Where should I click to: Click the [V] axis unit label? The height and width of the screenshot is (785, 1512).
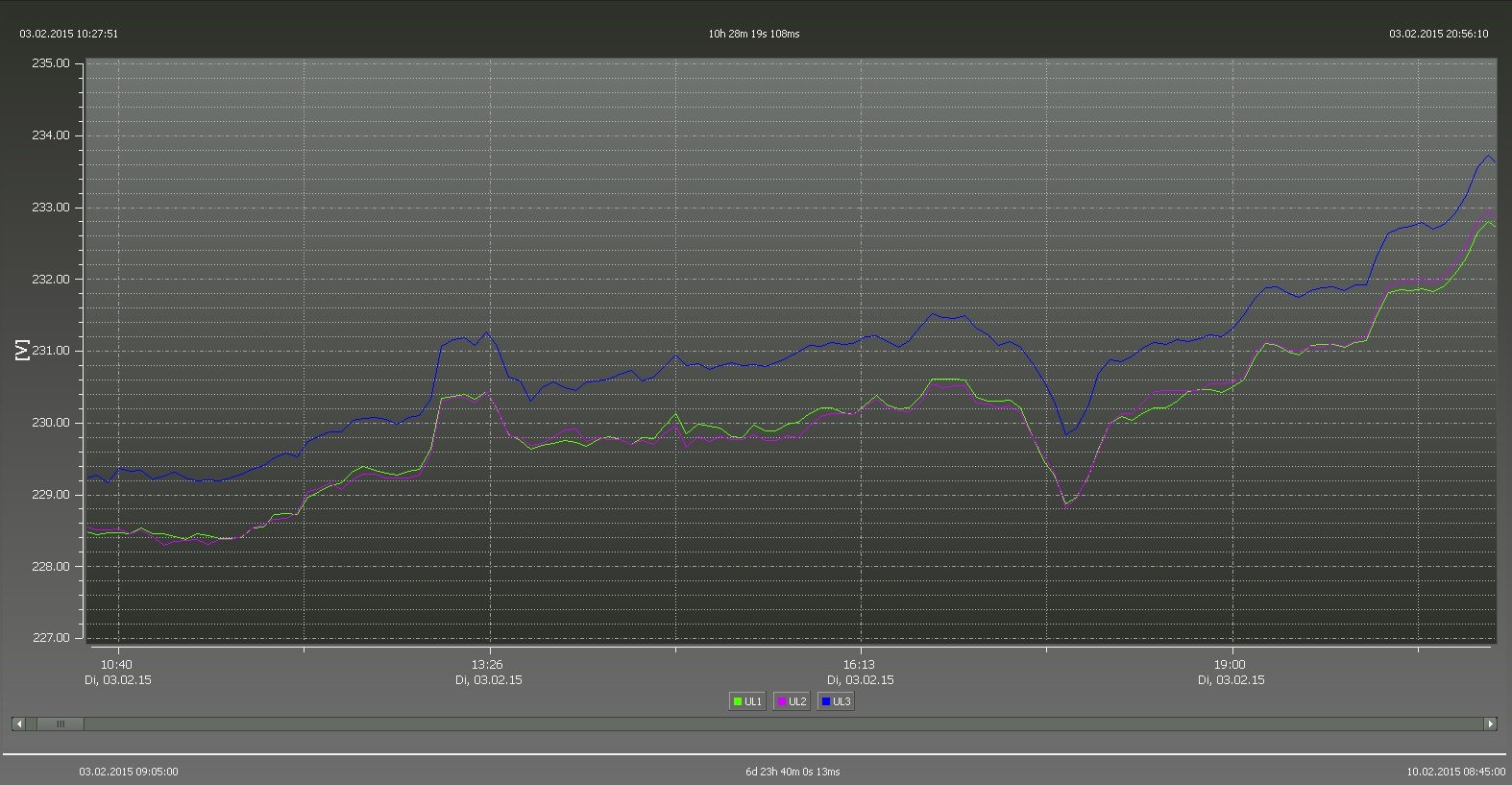click(x=22, y=351)
